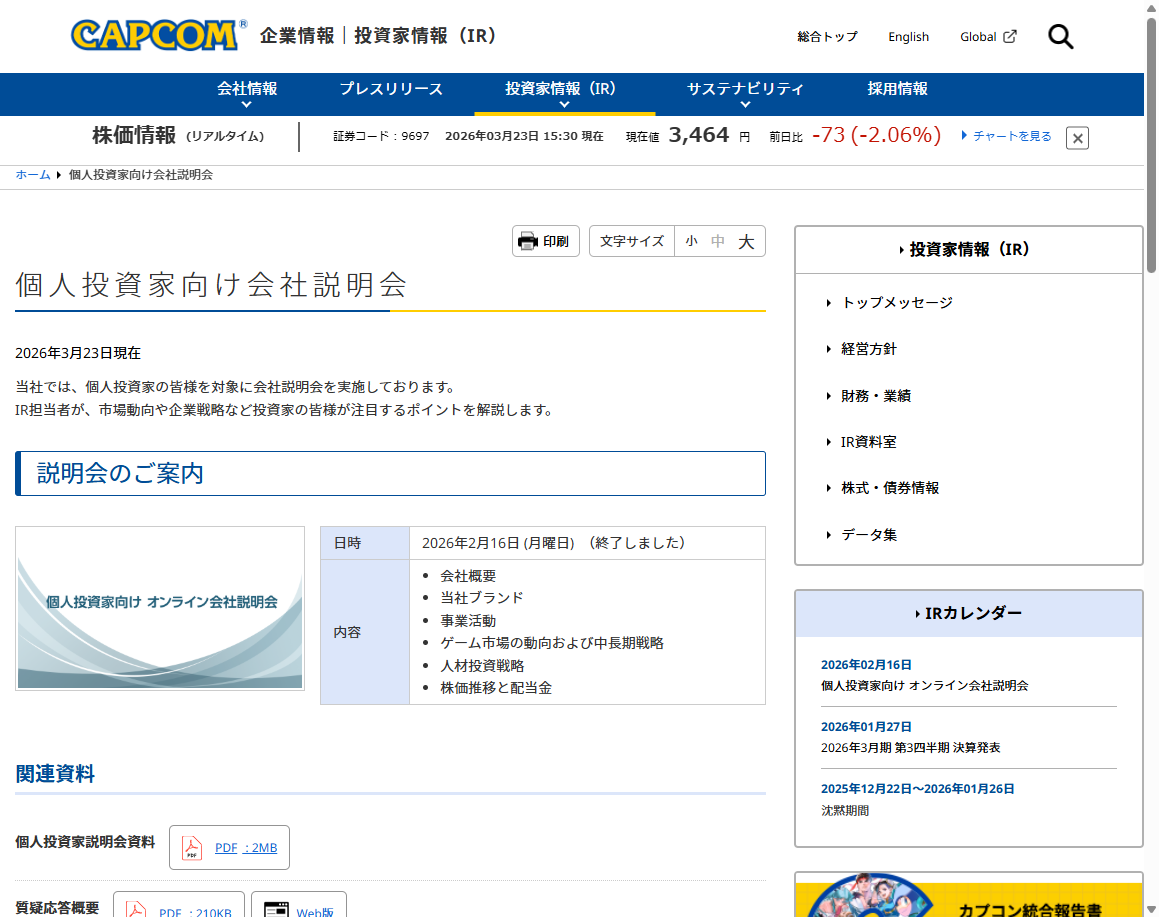Dismiss the stock price information bar

[x=1077, y=138]
